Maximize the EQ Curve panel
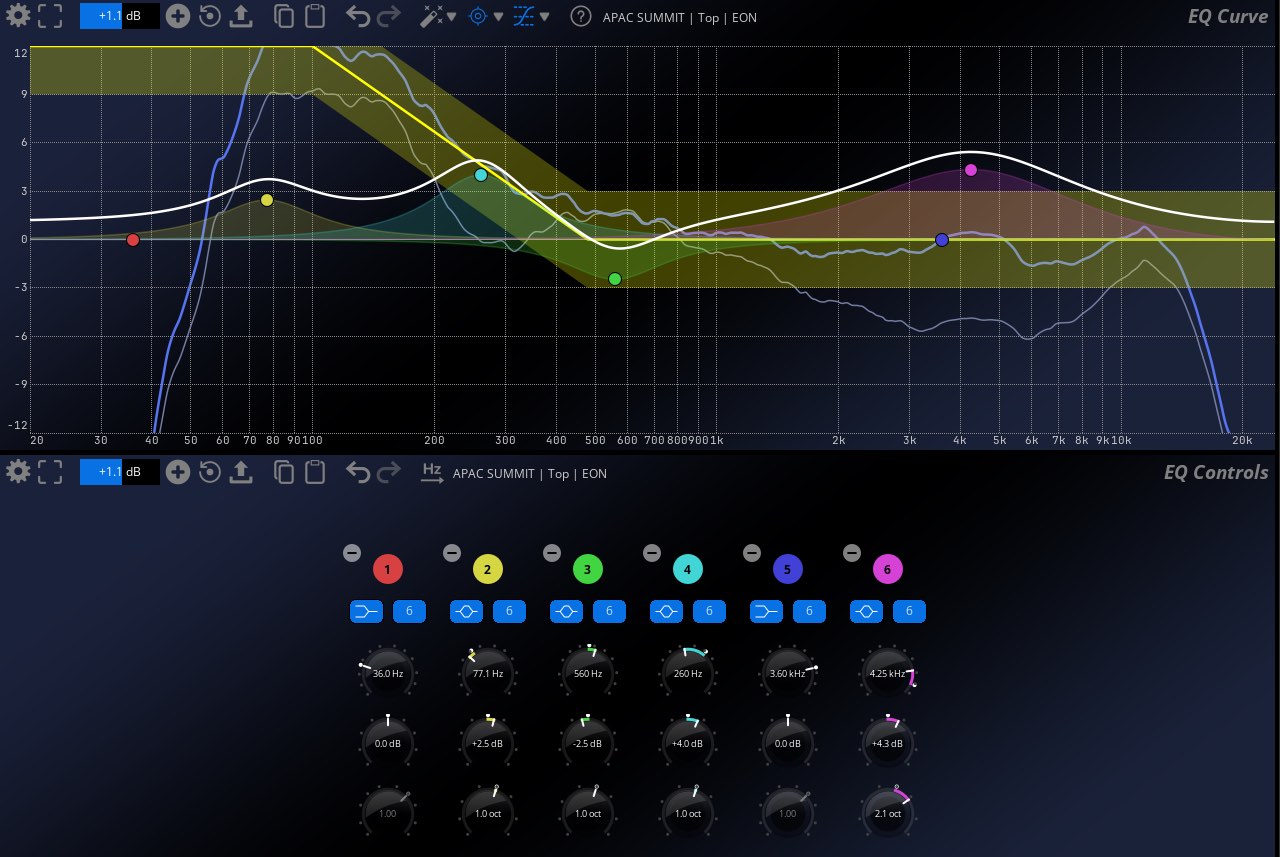The width and height of the screenshot is (1280, 857). tap(50, 16)
